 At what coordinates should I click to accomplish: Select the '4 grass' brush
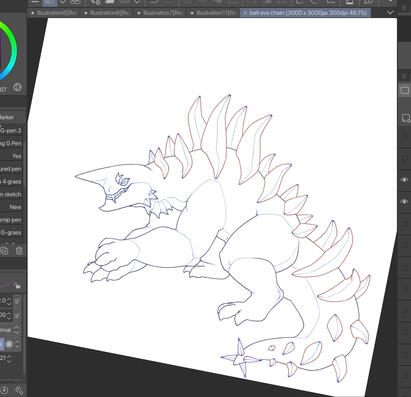pos(11,182)
